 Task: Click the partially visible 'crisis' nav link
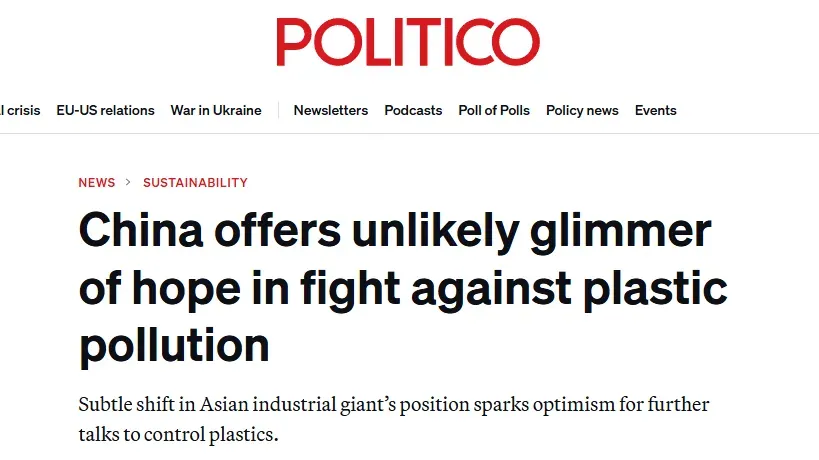[20, 110]
